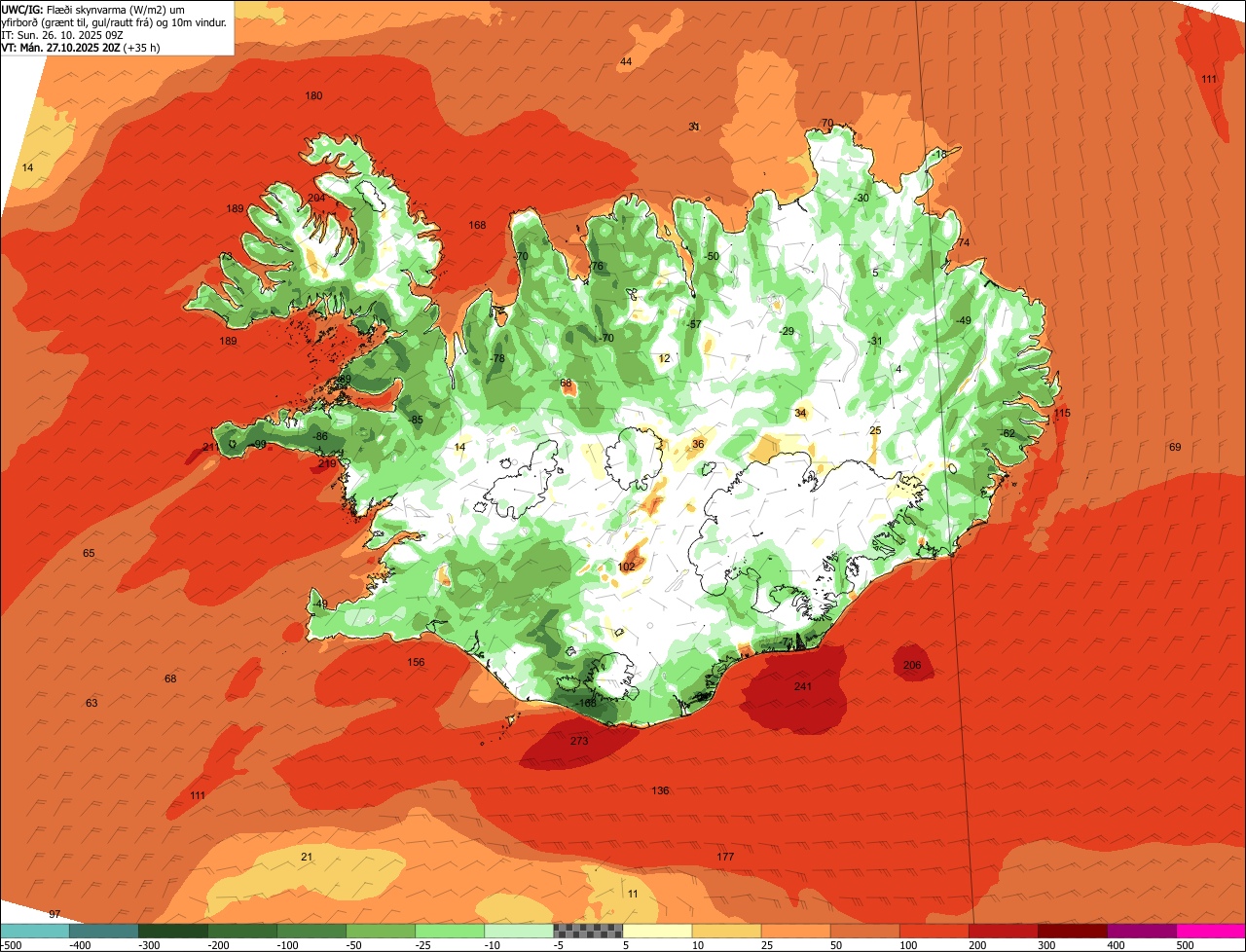Screen dimensions: 1246x952
Task: Click the checkered legend swatch between -5 and 5
Action: coord(588,931)
